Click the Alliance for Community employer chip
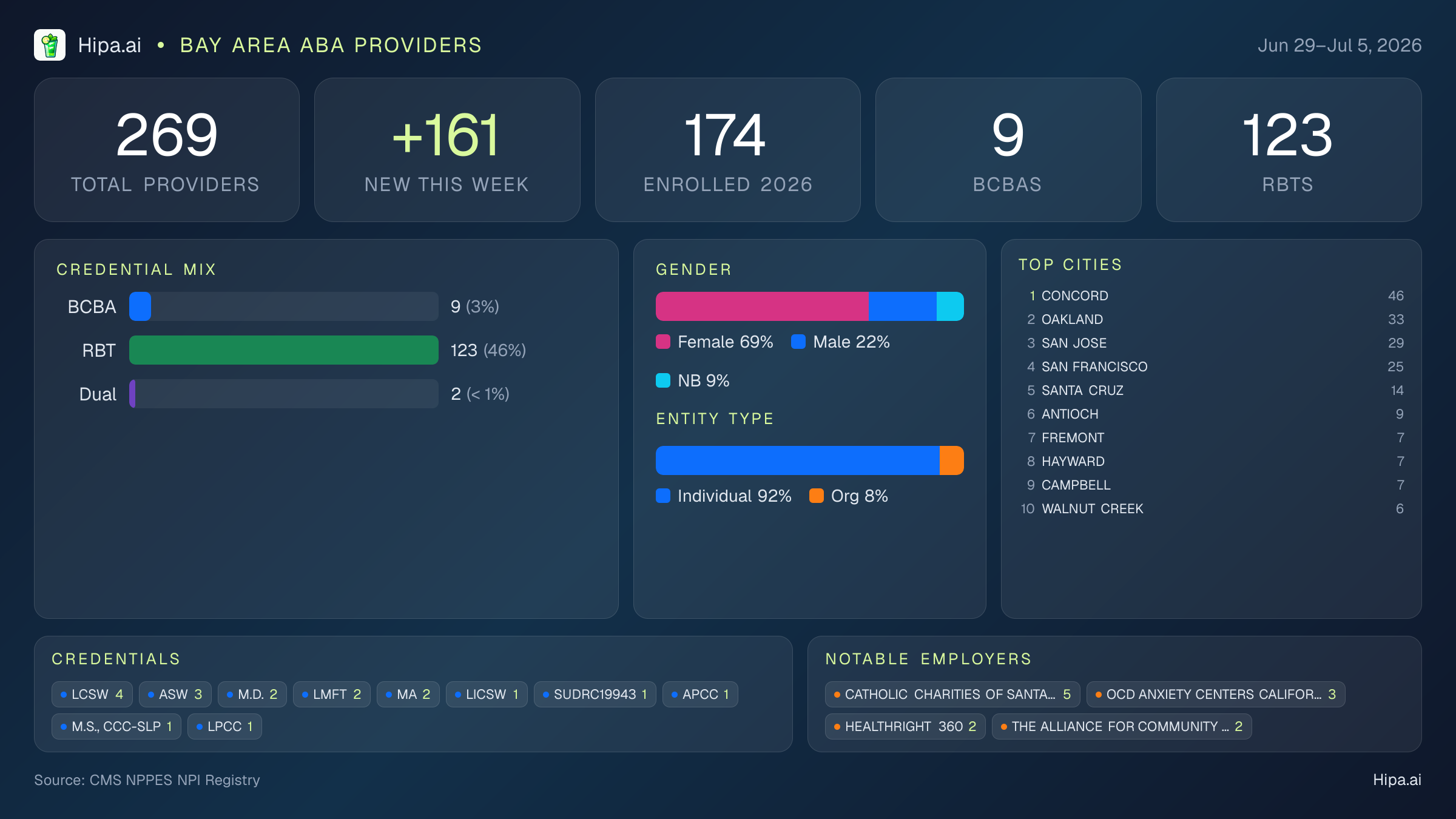This screenshot has height=819, width=1456. [x=1122, y=726]
